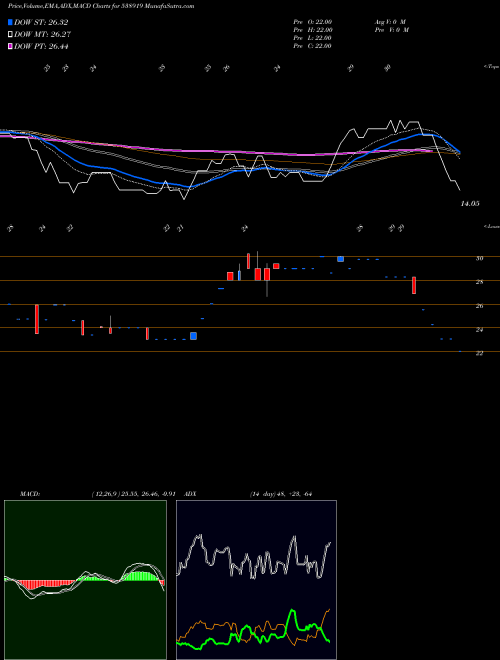The height and width of the screenshot is (660, 500).
Task: Click the magenta DOW PT legend swatch
Action: click(10, 46)
